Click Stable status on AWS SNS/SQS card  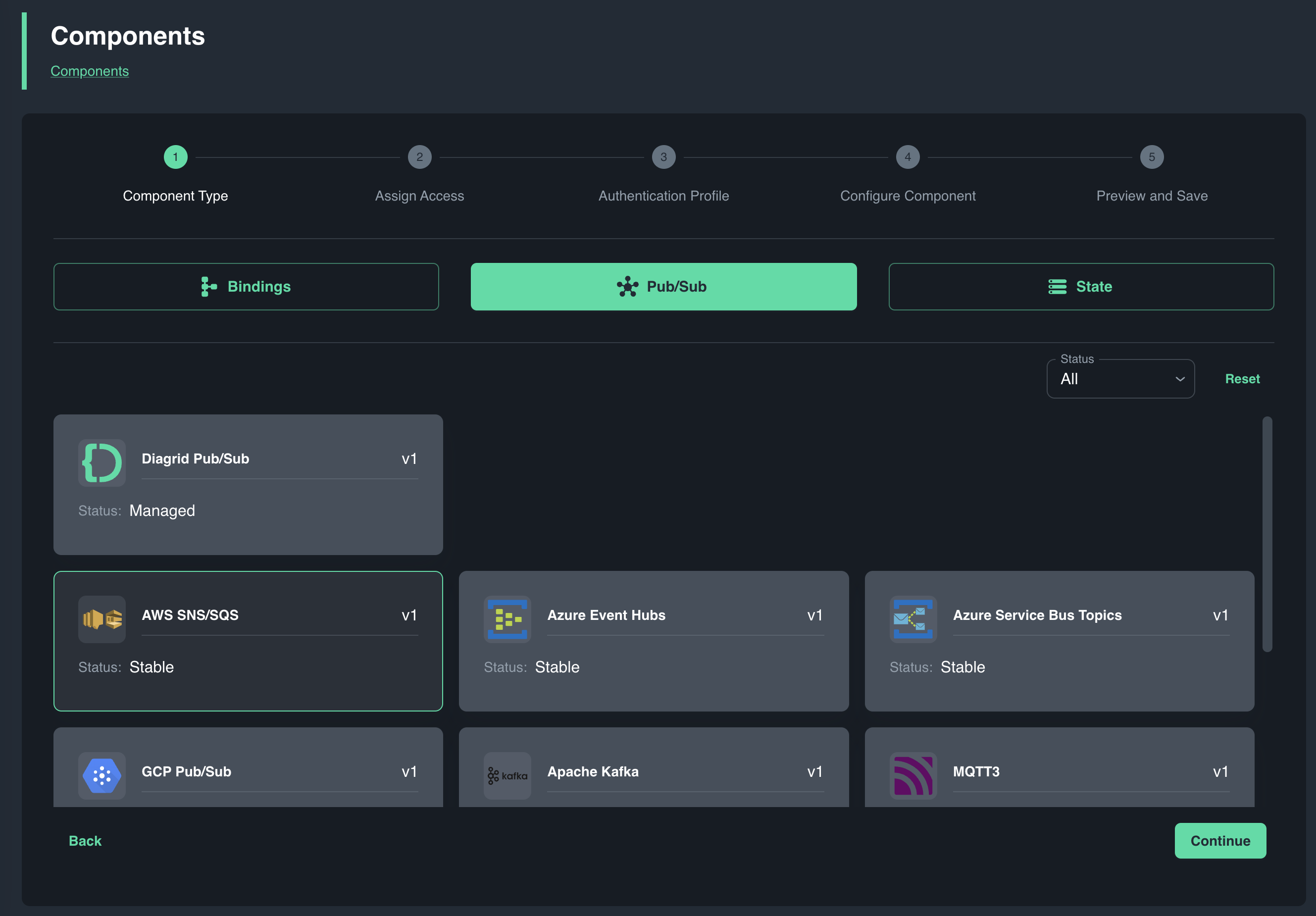(152, 667)
